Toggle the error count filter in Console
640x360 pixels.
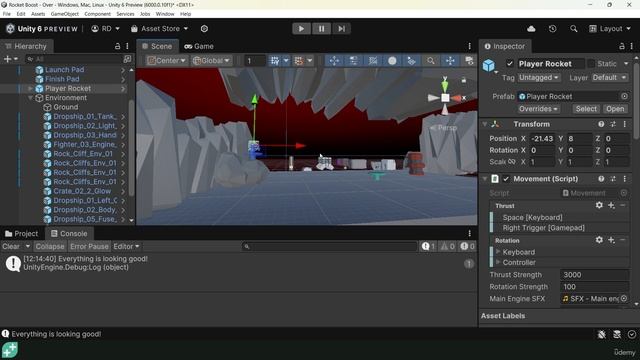pos(467,246)
